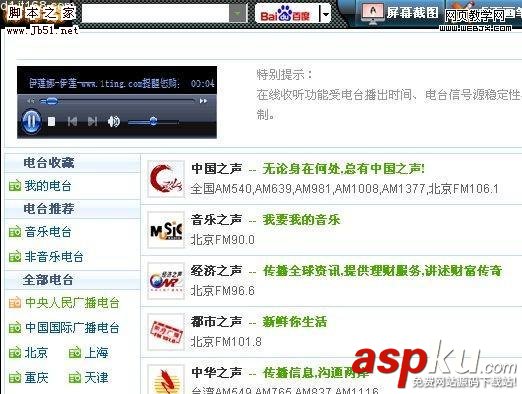Click the 屏幕截图 screenshot monitor icon
The height and width of the screenshot is (394, 522).
373,14
